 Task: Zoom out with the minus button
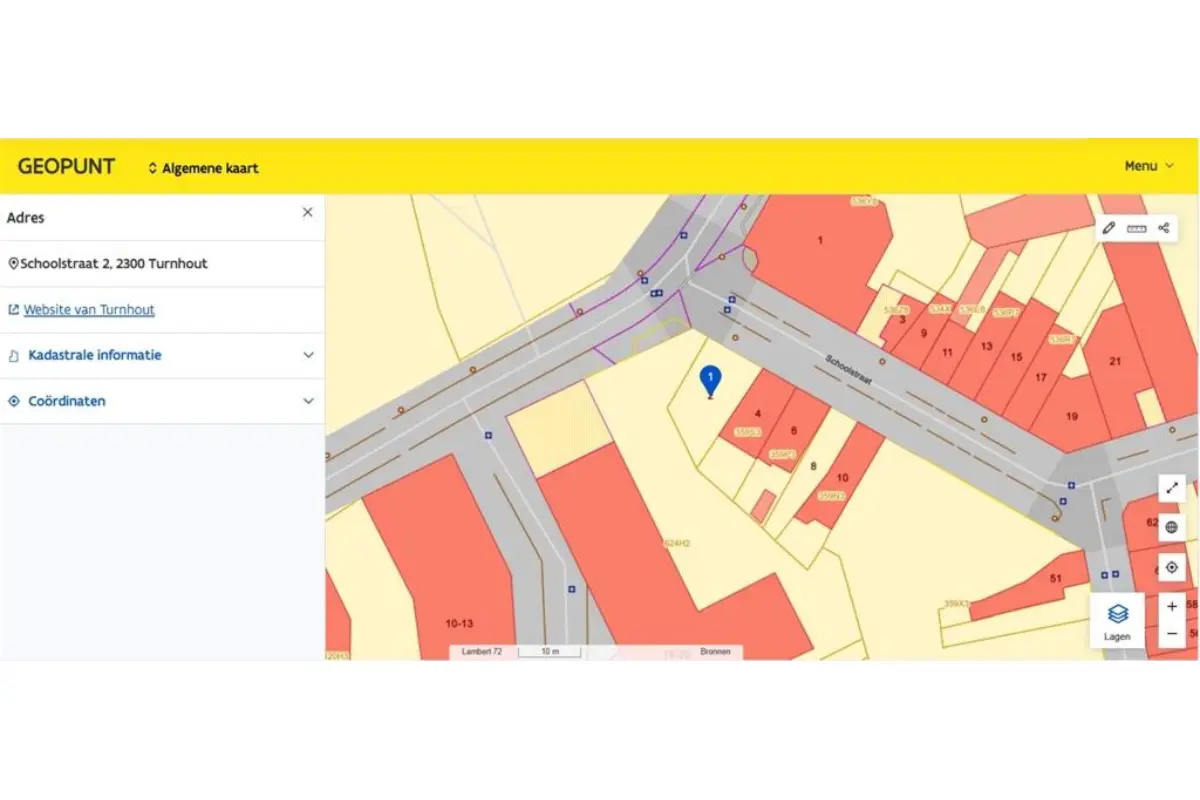click(x=1172, y=634)
